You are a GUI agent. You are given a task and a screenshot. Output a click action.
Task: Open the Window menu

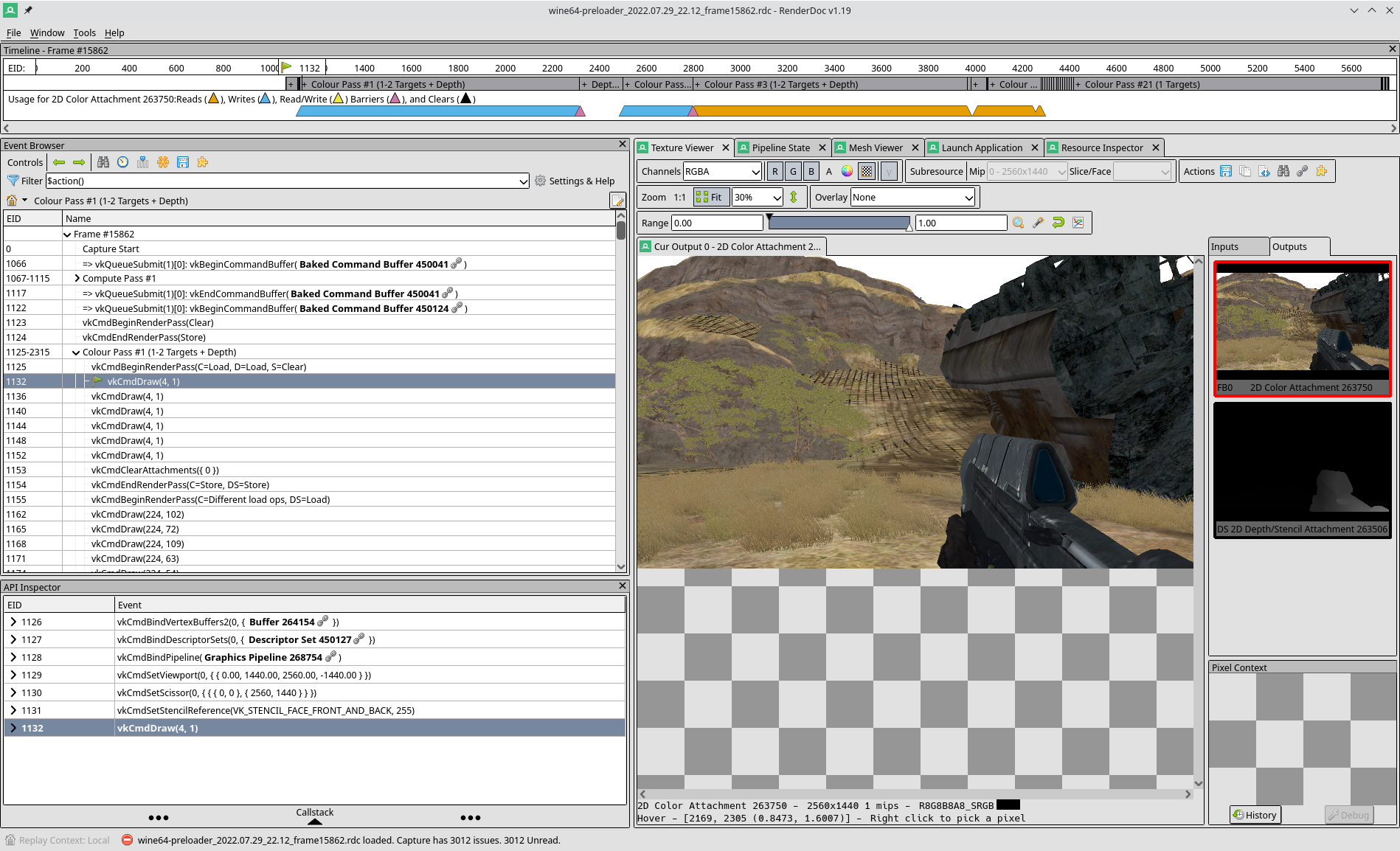click(47, 32)
